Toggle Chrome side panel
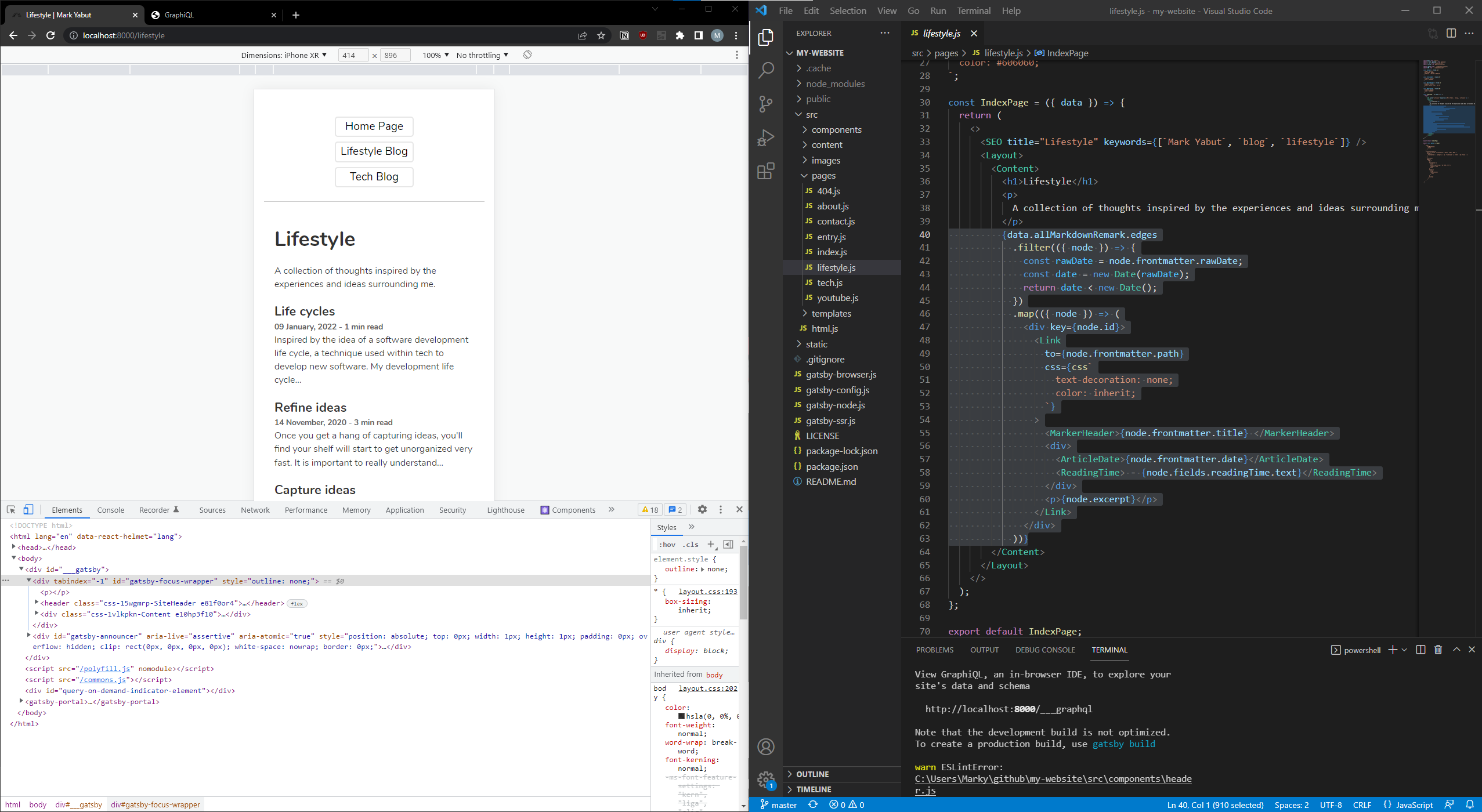This screenshot has width=1482, height=812. pos(698,35)
